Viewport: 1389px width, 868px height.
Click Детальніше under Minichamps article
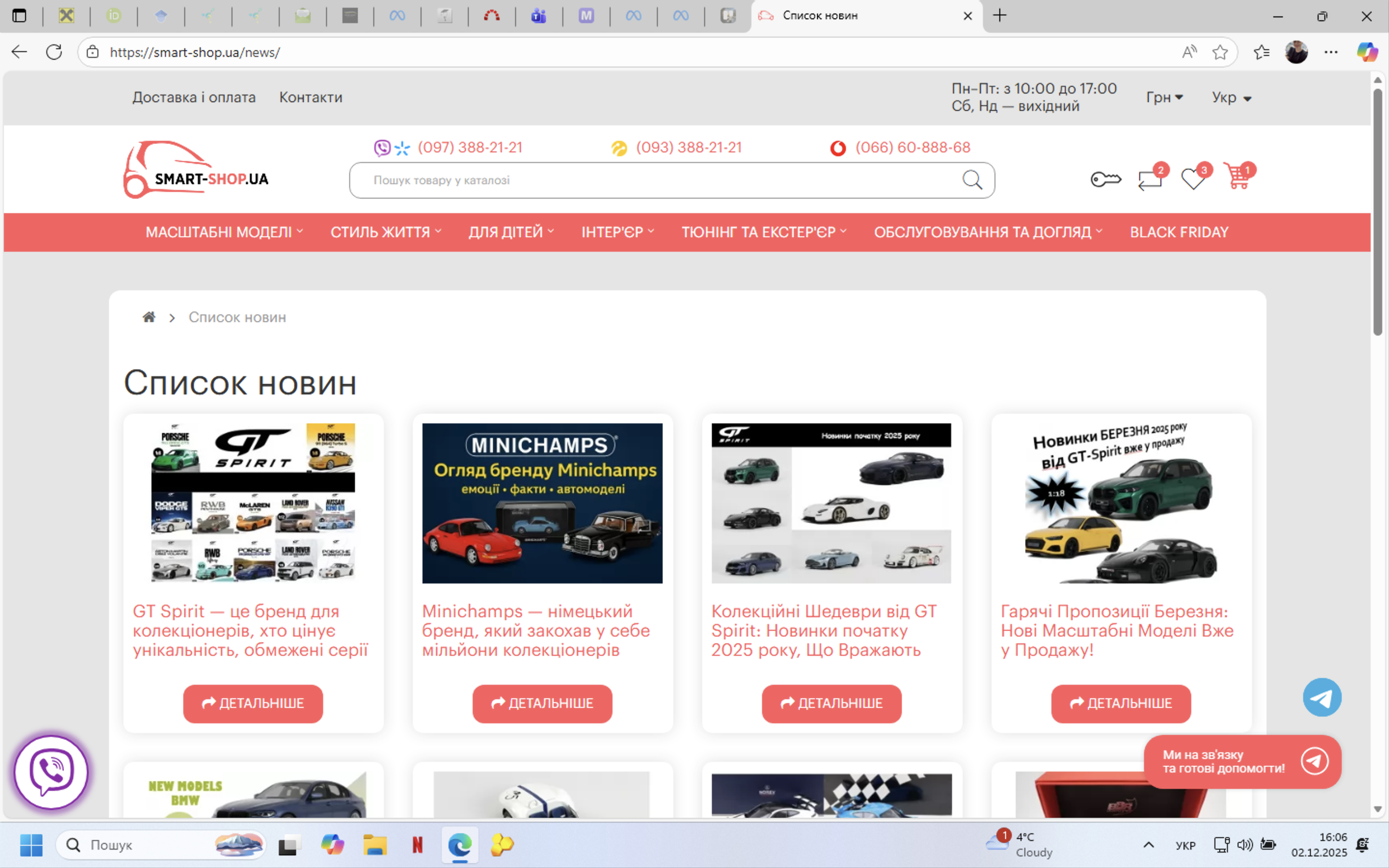[x=542, y=703]
